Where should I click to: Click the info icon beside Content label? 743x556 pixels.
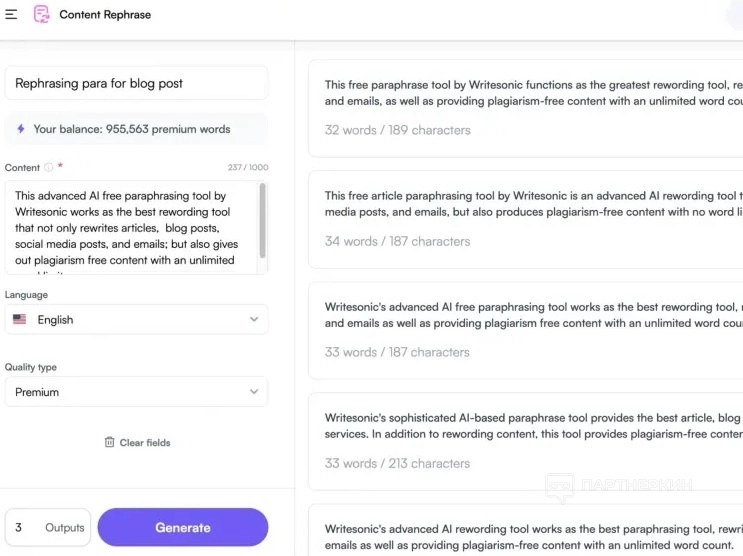click(x=49, y=168)
